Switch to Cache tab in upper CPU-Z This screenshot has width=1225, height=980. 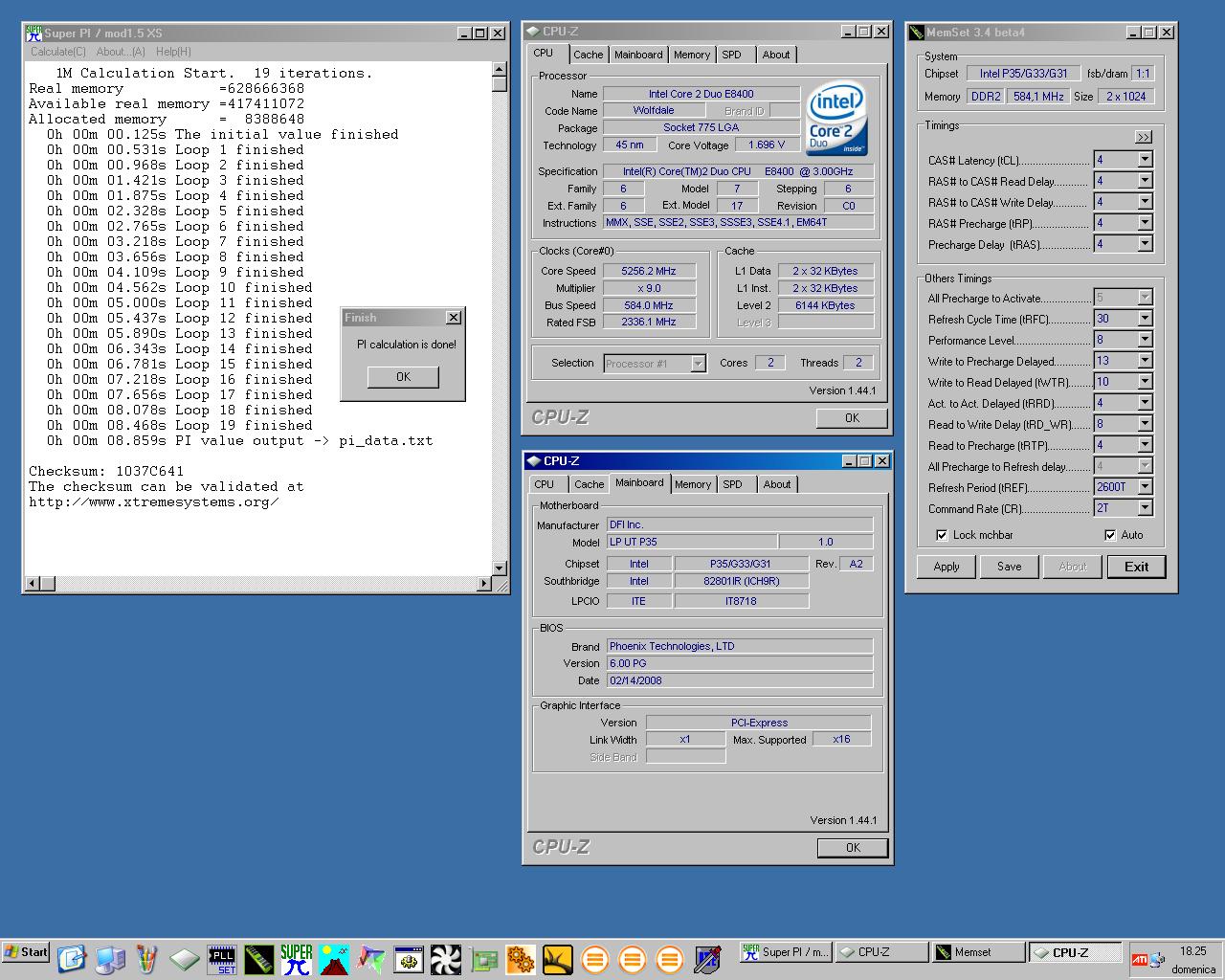589,55
